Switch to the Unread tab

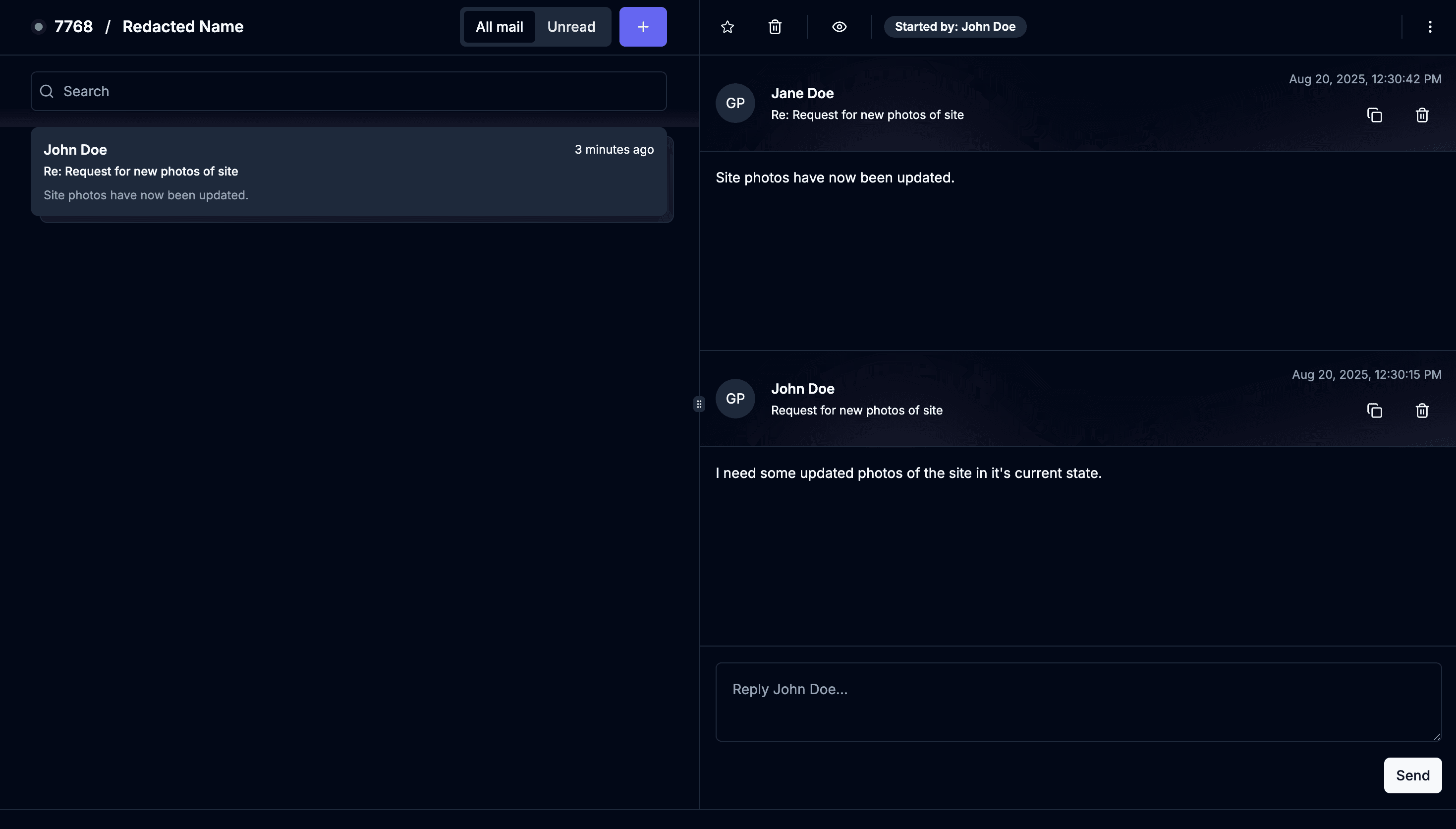tap(571, 27)
